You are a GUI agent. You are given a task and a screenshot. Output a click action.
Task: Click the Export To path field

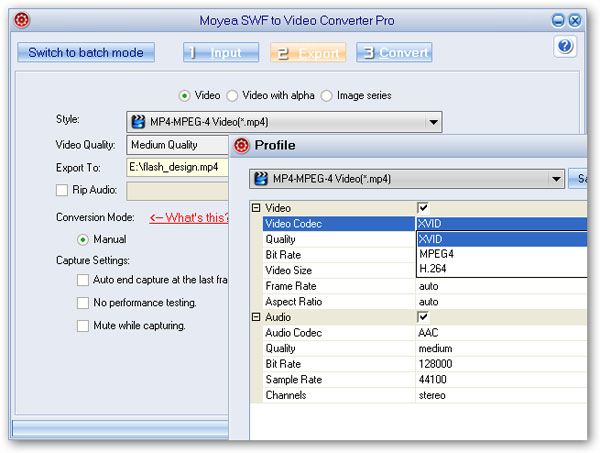point(178,168)
